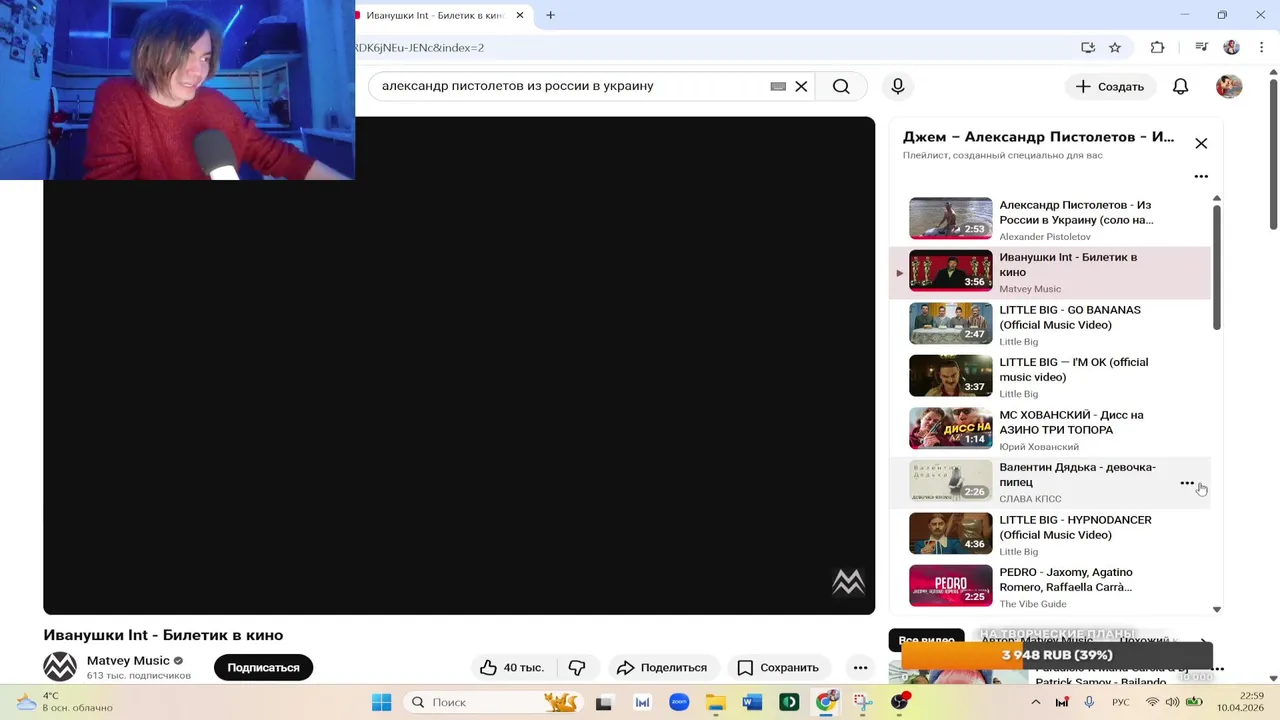Close the Иванушки Int browser tab
1280x720 pixels.
coord(520,15)
